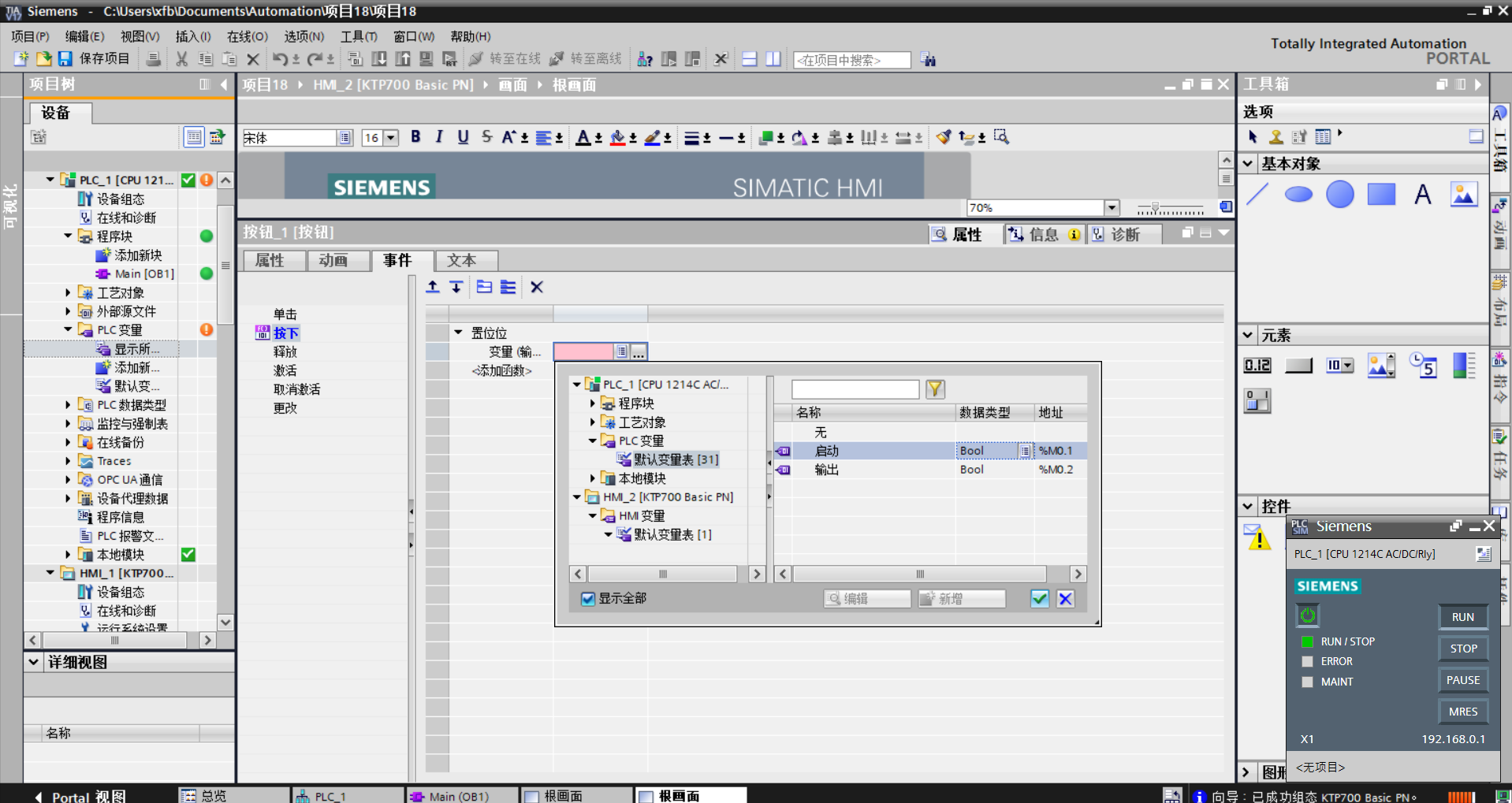Click the PLC simulator power icon
Viewport: 1512px width, 803px height.
(1308, 615)
